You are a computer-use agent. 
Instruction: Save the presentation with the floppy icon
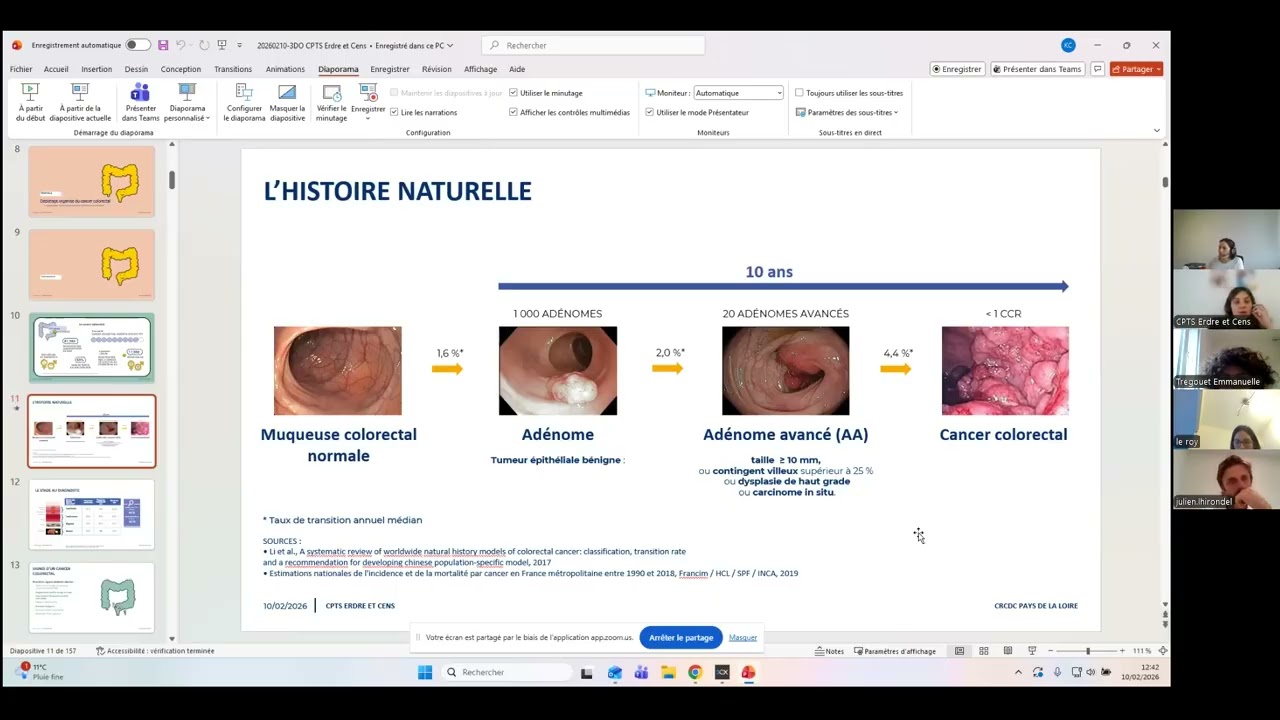pos(163,45)
